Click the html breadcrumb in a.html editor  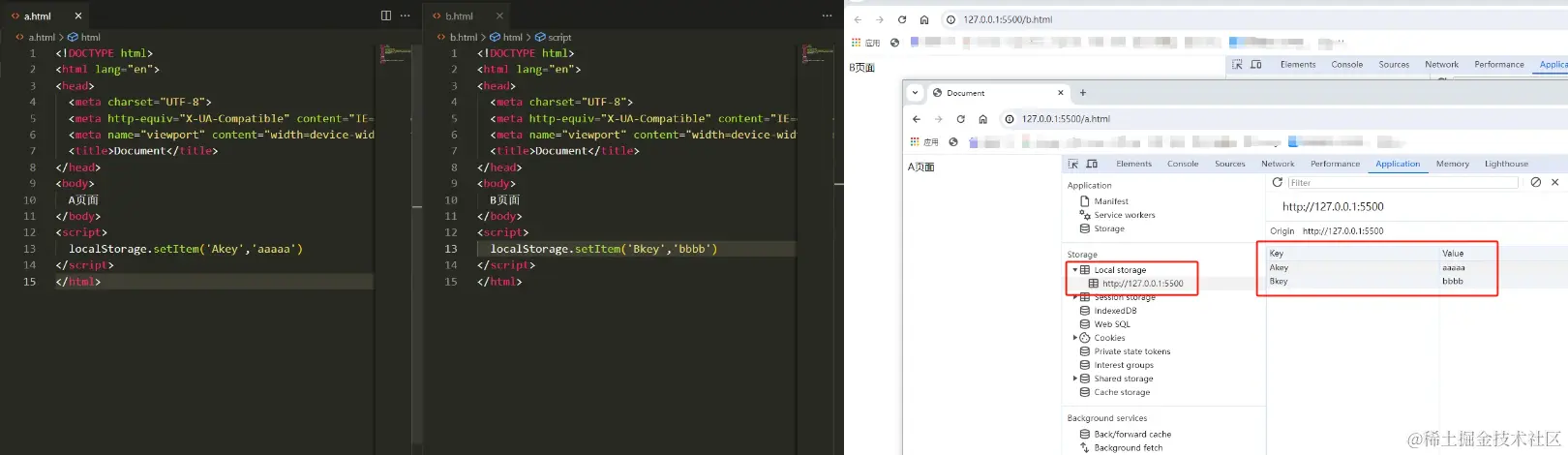84,38
